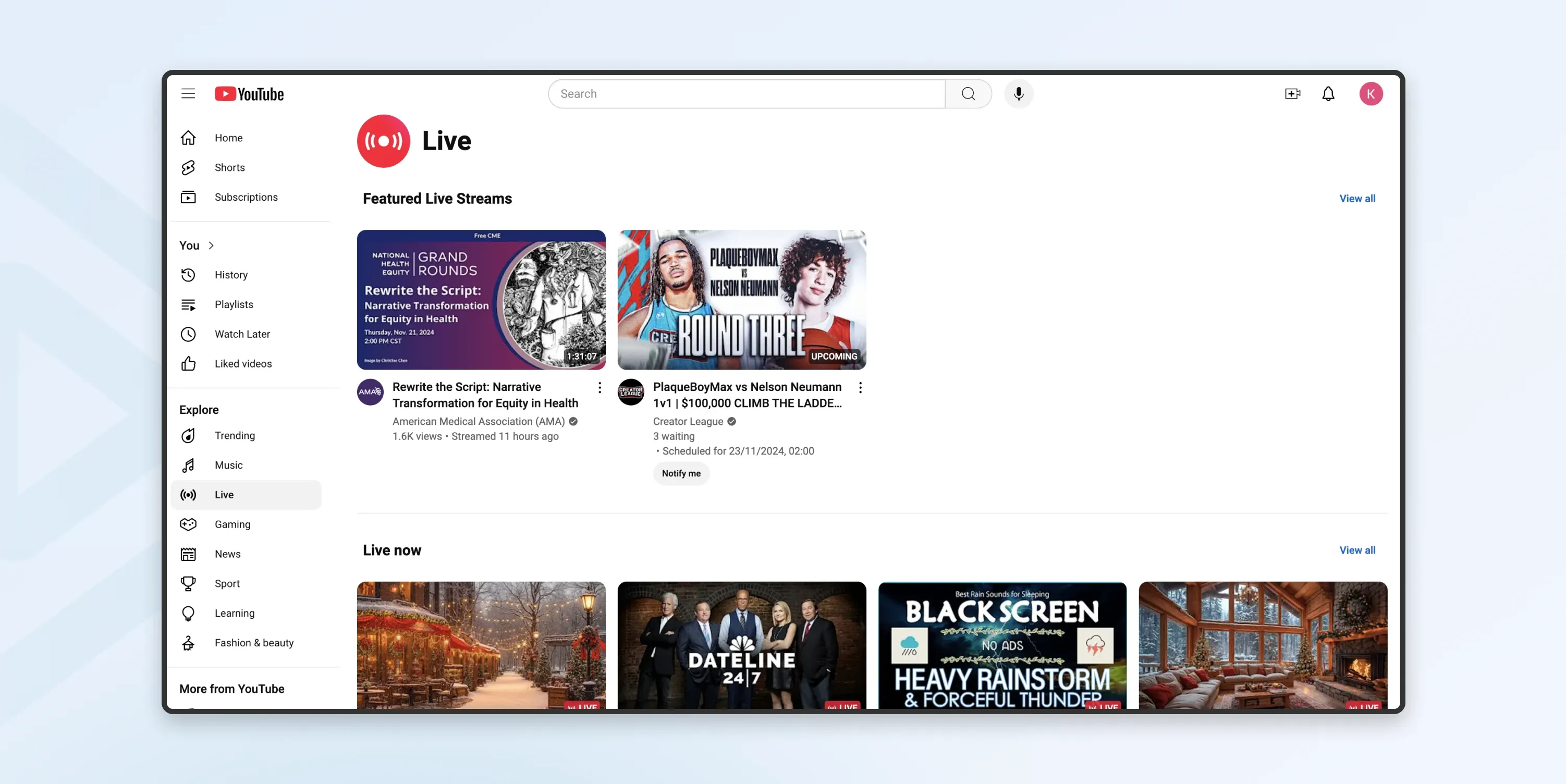
Task: Click the History clock icon
Action: point(188,275)
